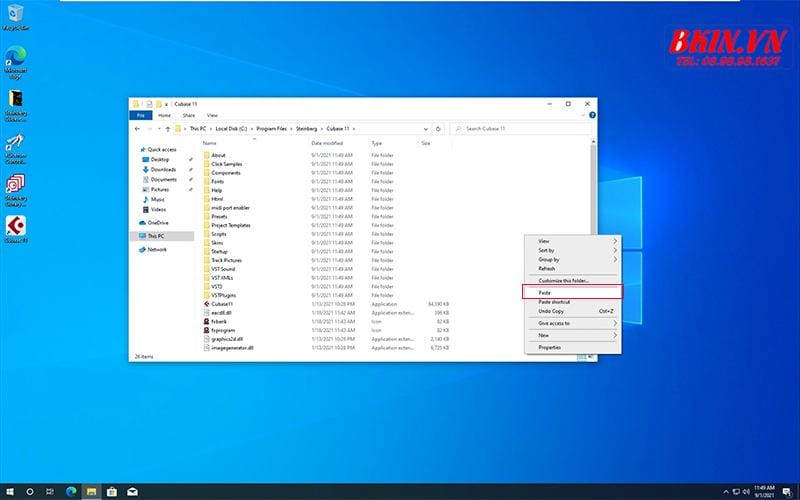Image resolution: width=800 pixels, height=500 pixels.
Task: Refresh the folder via address bar button
Action: coord(438,129)
